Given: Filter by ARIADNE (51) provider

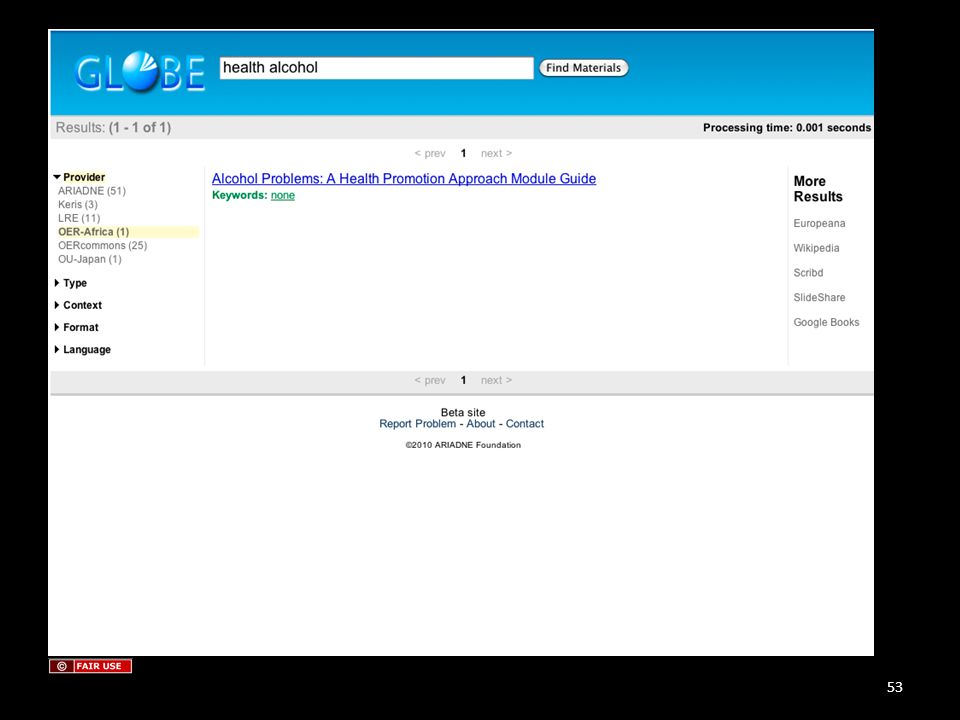Looking at the screenshot, I should (x=92, y=191).
